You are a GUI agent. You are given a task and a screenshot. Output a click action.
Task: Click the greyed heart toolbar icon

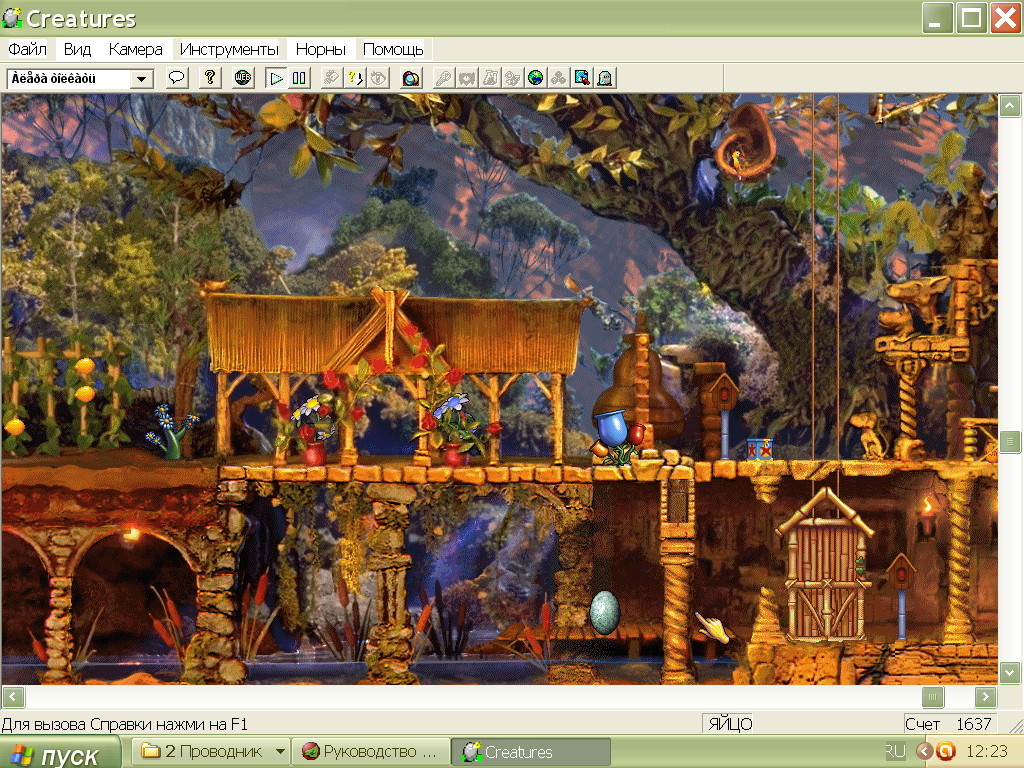tap(467, 78)
